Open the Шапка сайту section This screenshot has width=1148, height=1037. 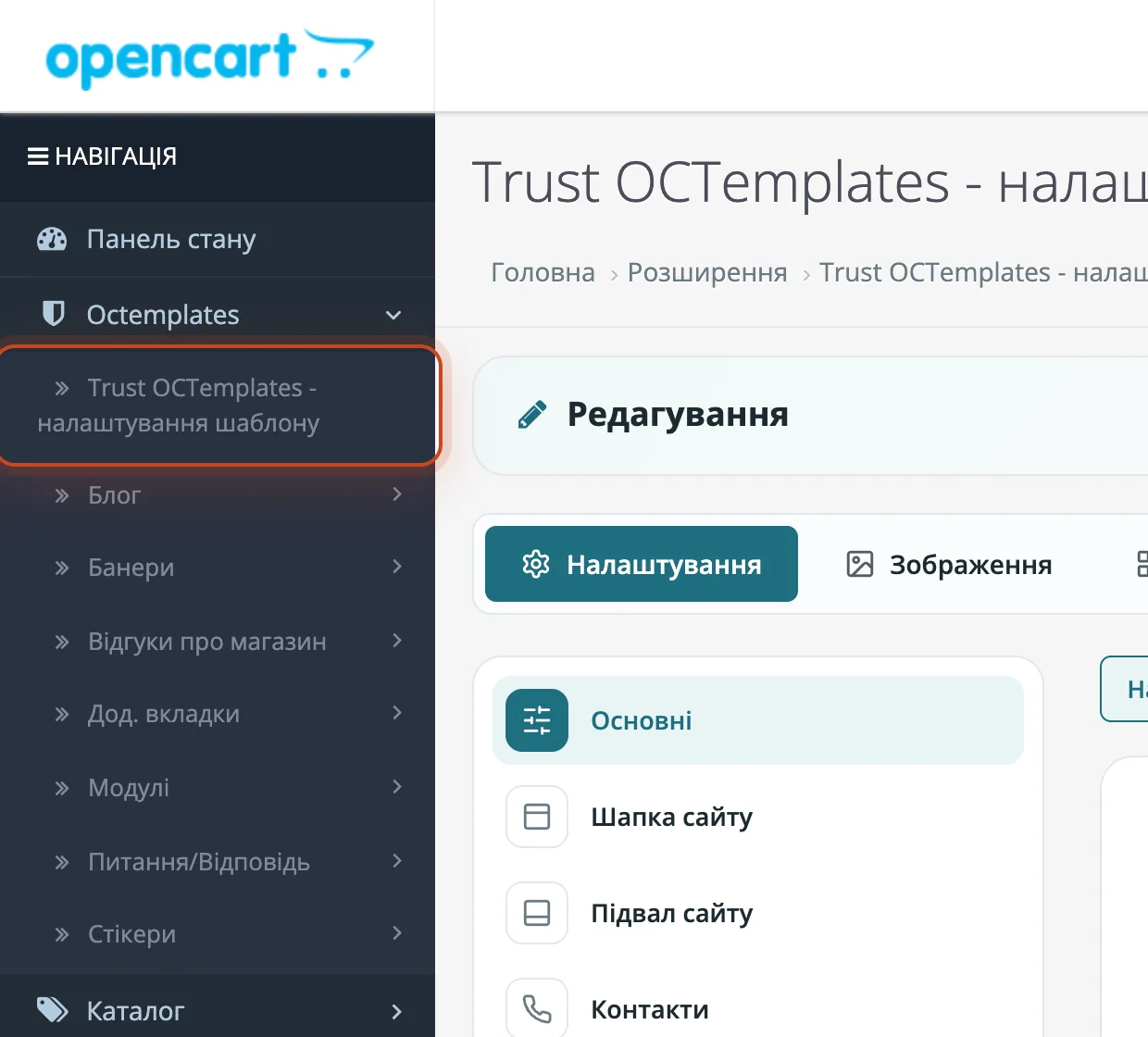click(x=758, y=817)
